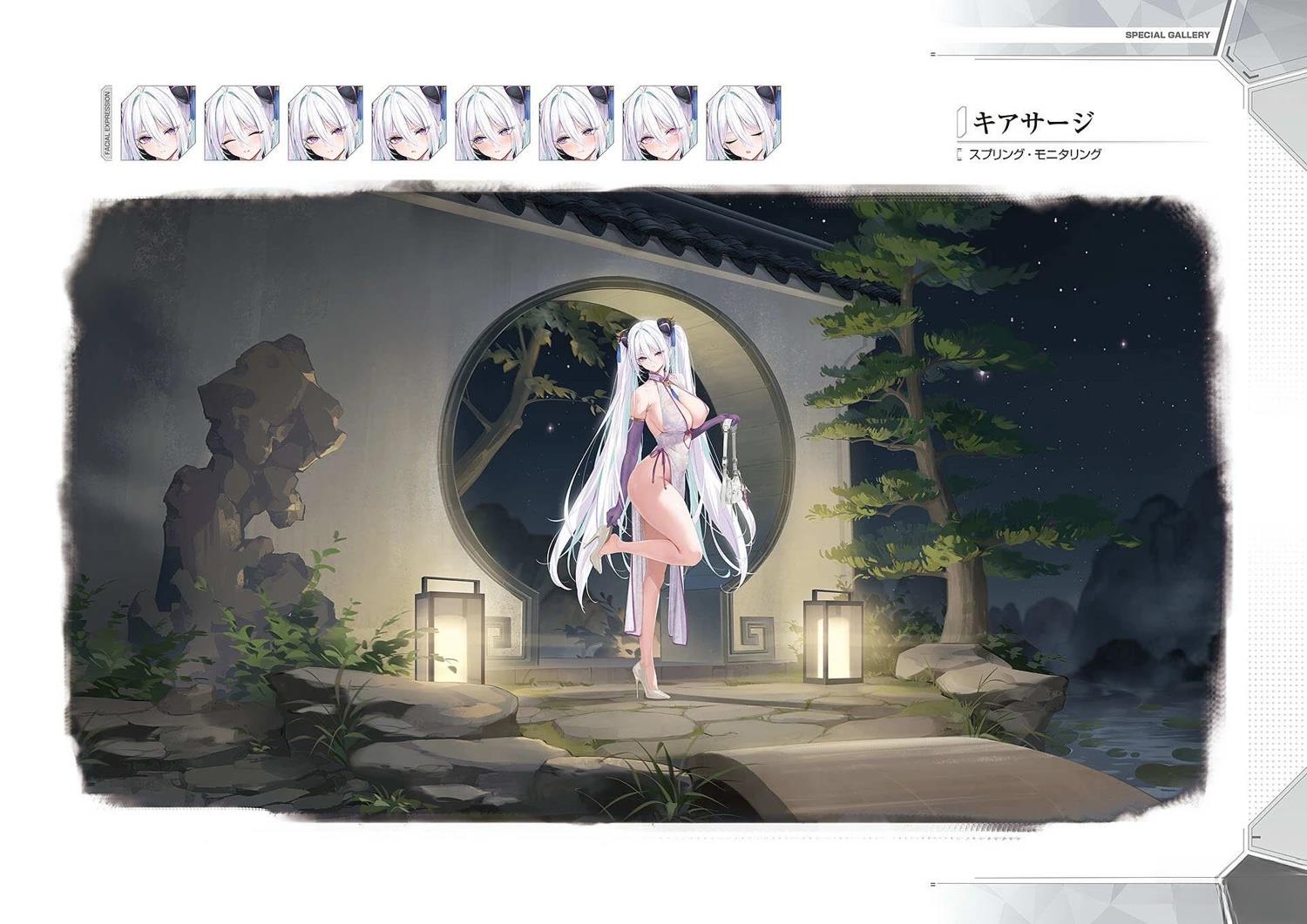Click the subtitle スプリング・モニタリング
The image size is (1307, 924).
1035,154
